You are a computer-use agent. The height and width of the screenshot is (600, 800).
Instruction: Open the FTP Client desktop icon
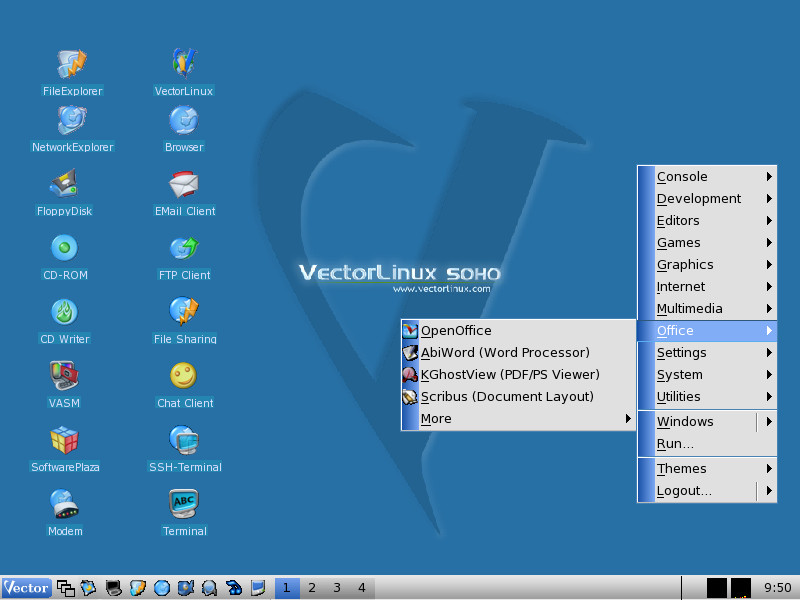184,249
